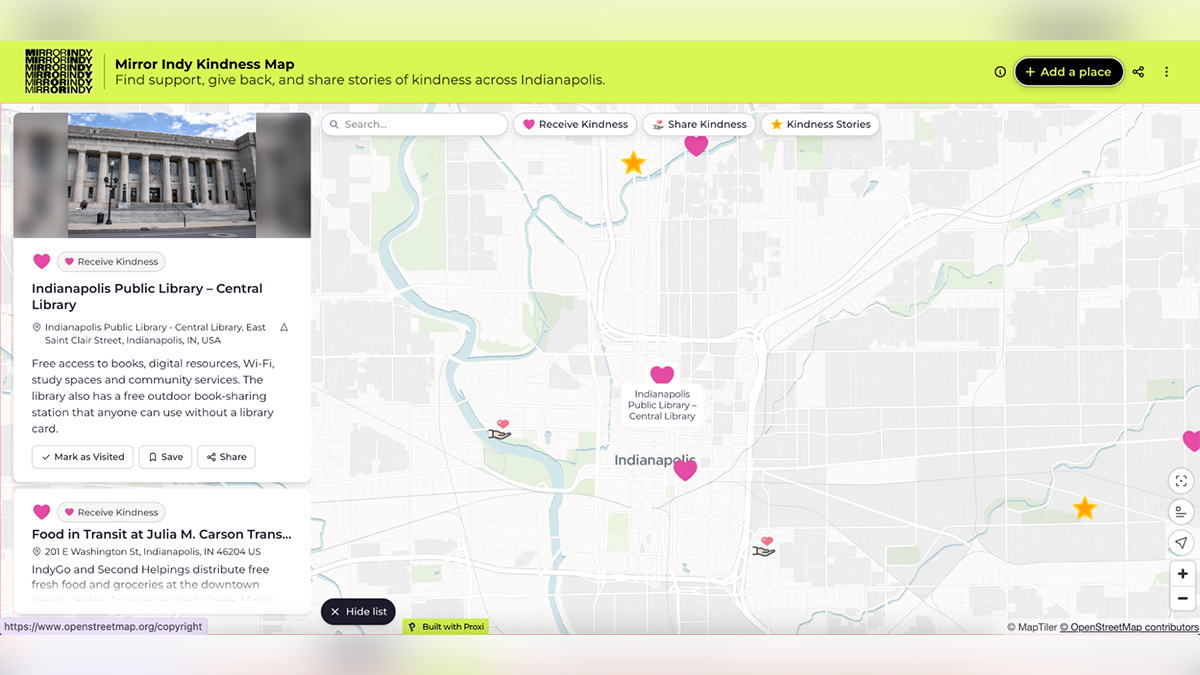Click the Mirror Indy Kindness Map heading
This screenshot has width=1200, height=675.
pyautogui.click(x=205, y=64)
